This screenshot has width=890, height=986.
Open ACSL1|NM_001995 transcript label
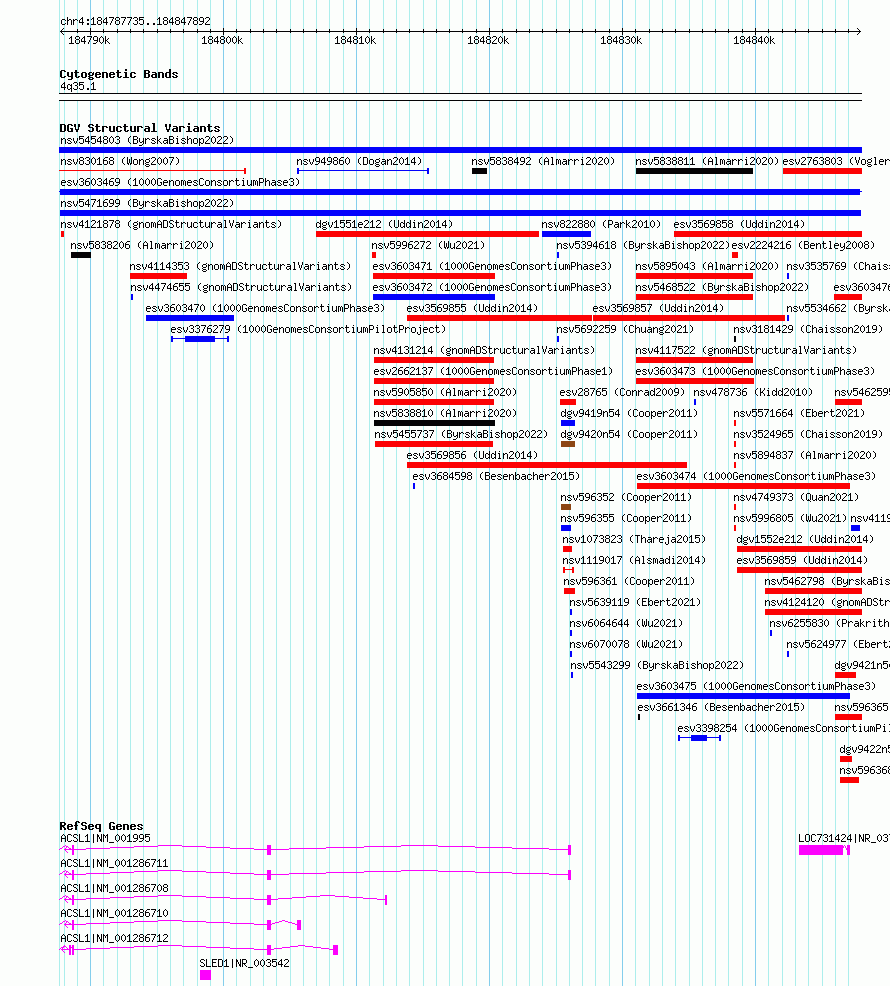(x=105, y=838)
